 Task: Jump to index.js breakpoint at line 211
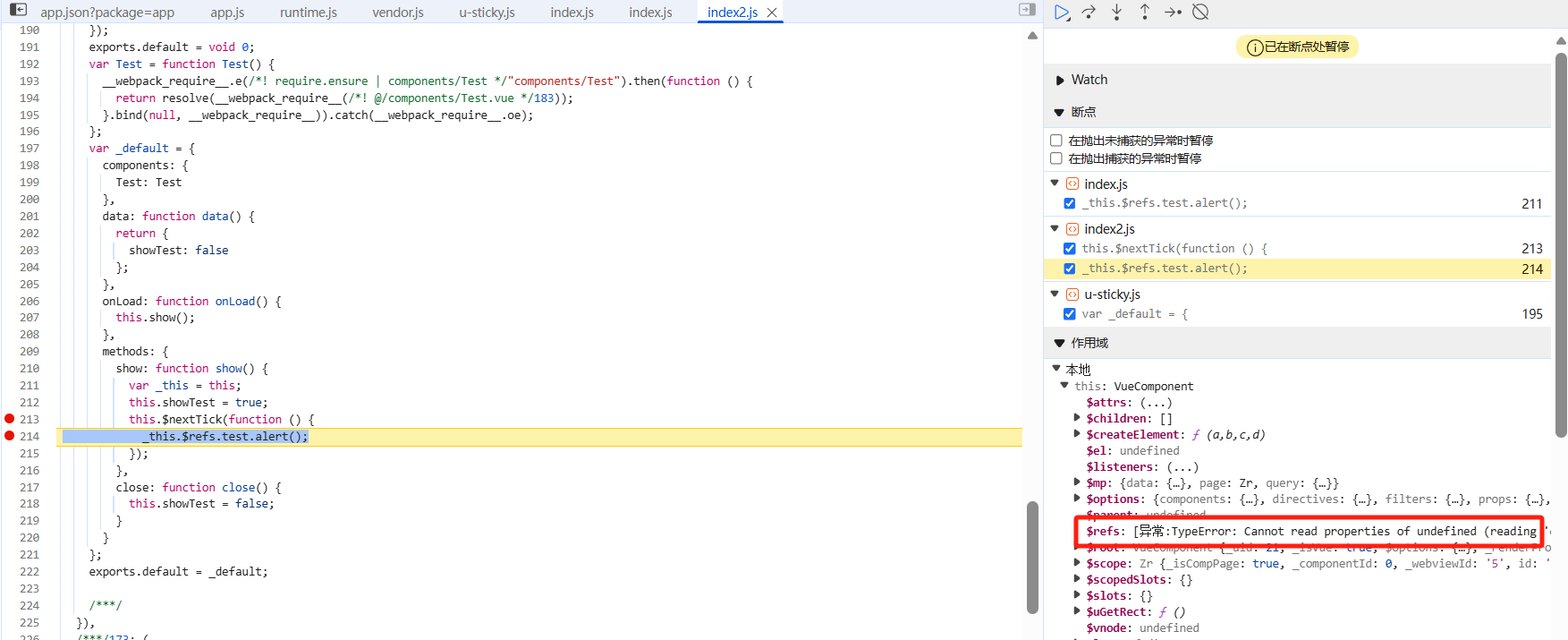(1164, 203)
